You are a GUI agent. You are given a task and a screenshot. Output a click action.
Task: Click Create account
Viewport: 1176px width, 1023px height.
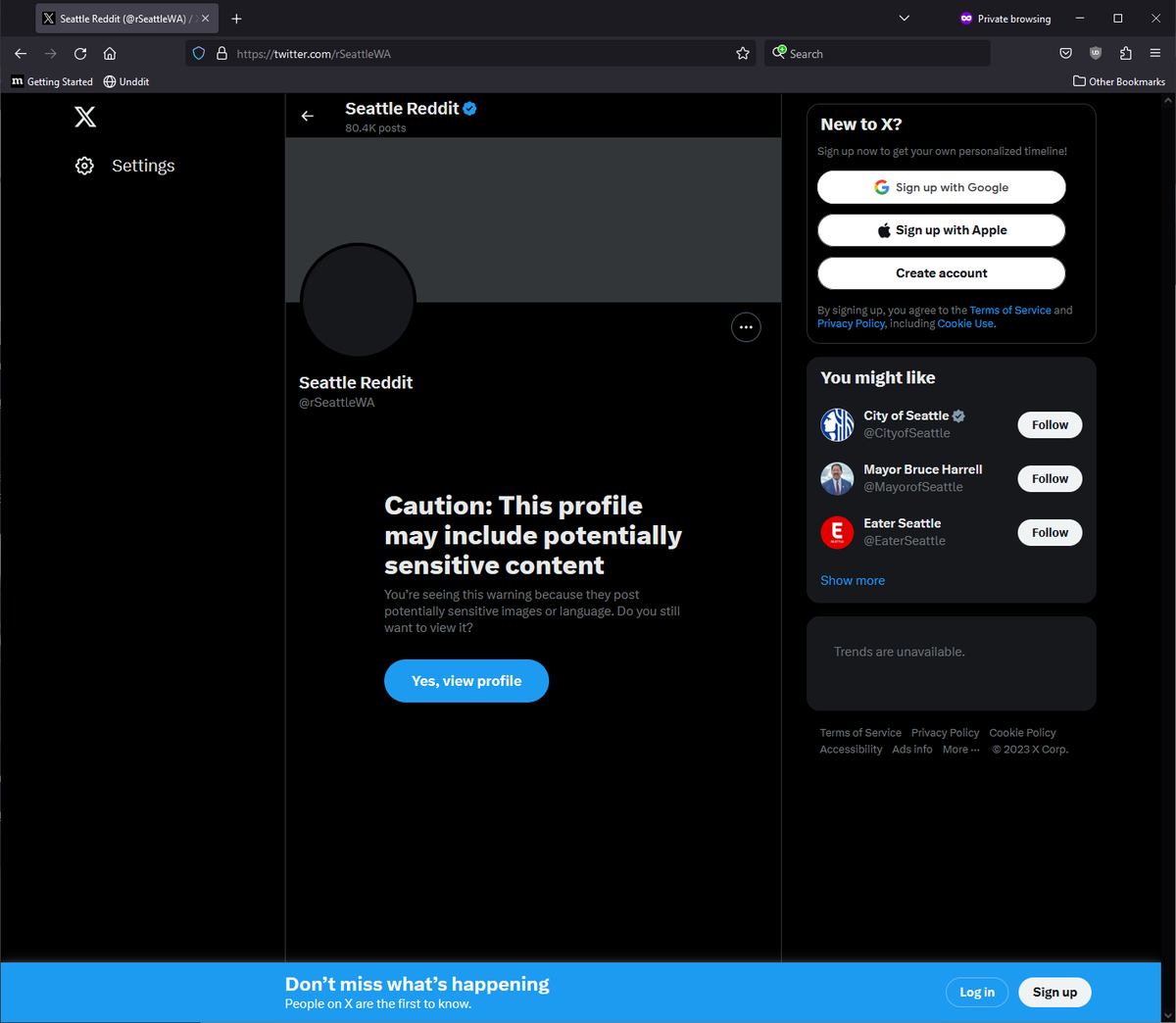942,273
